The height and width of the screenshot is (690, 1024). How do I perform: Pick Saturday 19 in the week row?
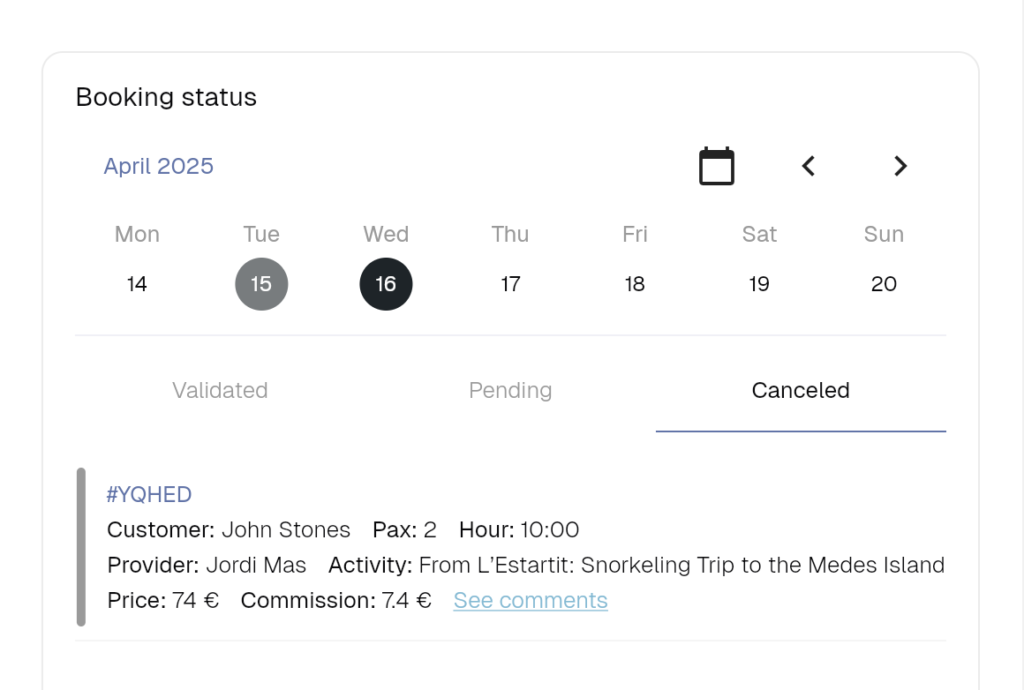click(759, 284)
